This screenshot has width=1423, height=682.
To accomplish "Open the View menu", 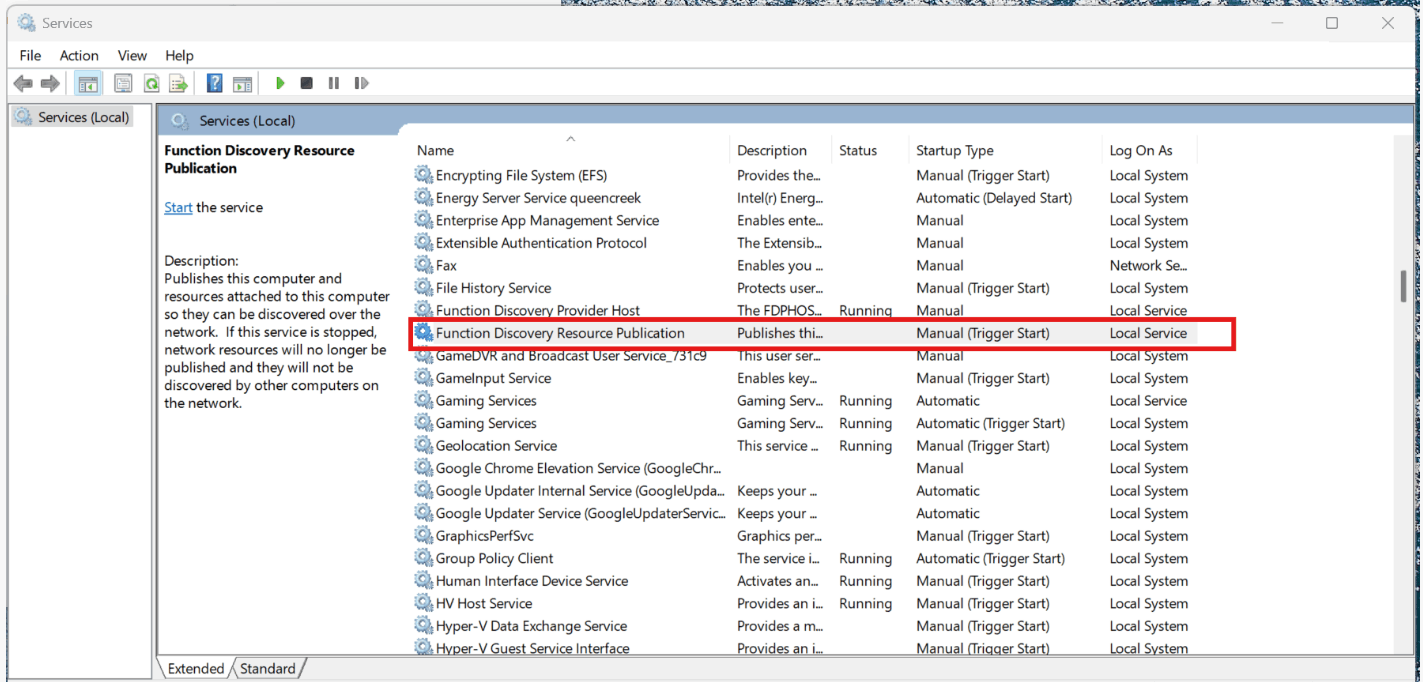I will [132, 55].
